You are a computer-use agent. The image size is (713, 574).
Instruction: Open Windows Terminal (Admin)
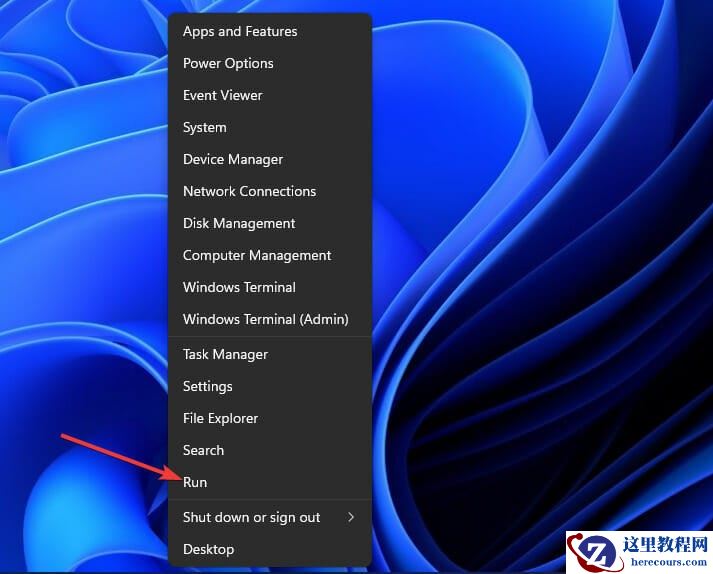[270, 319]
